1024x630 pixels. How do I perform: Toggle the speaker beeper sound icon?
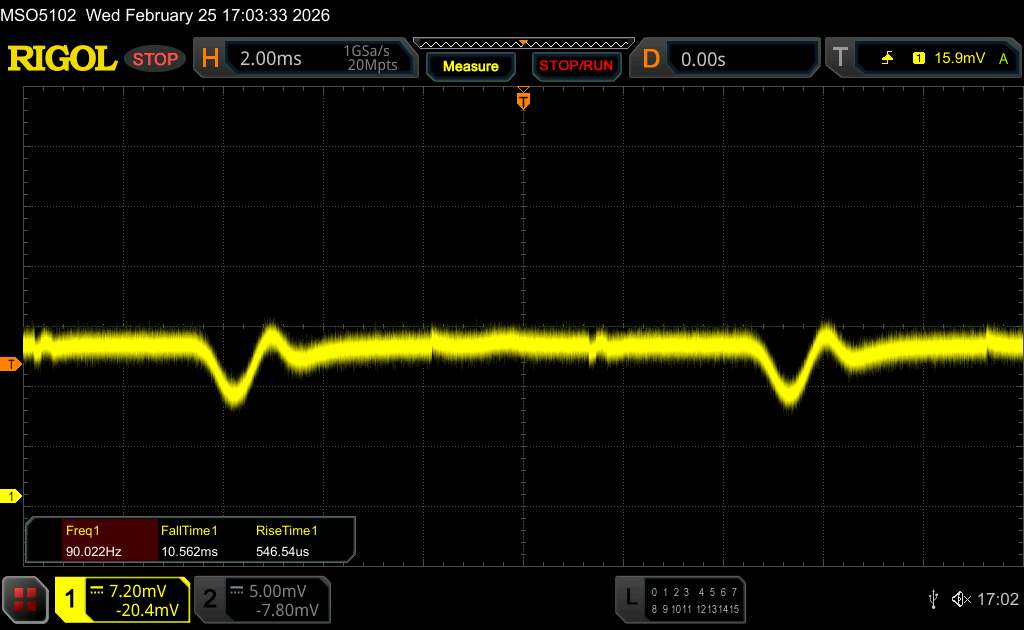coord(960,598)
